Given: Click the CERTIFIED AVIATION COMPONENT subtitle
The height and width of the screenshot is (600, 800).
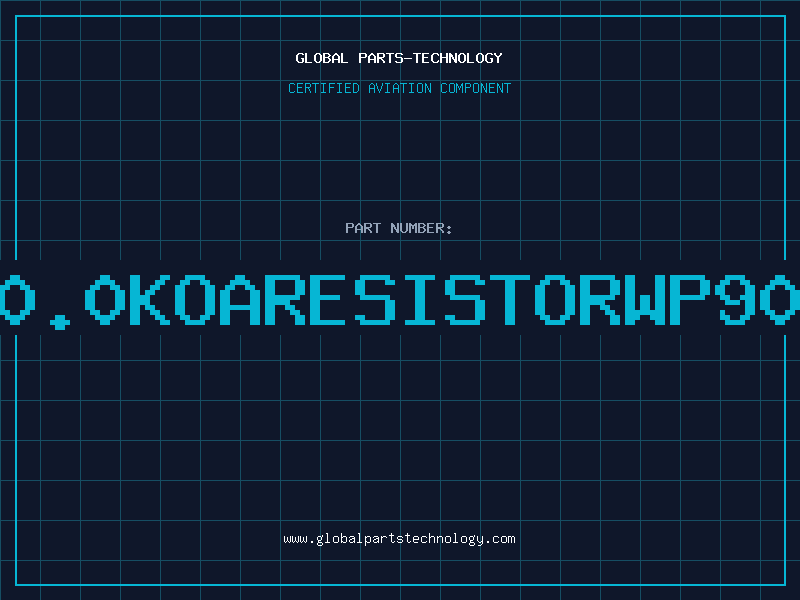Looking at the screenshot, I should 399,88.
